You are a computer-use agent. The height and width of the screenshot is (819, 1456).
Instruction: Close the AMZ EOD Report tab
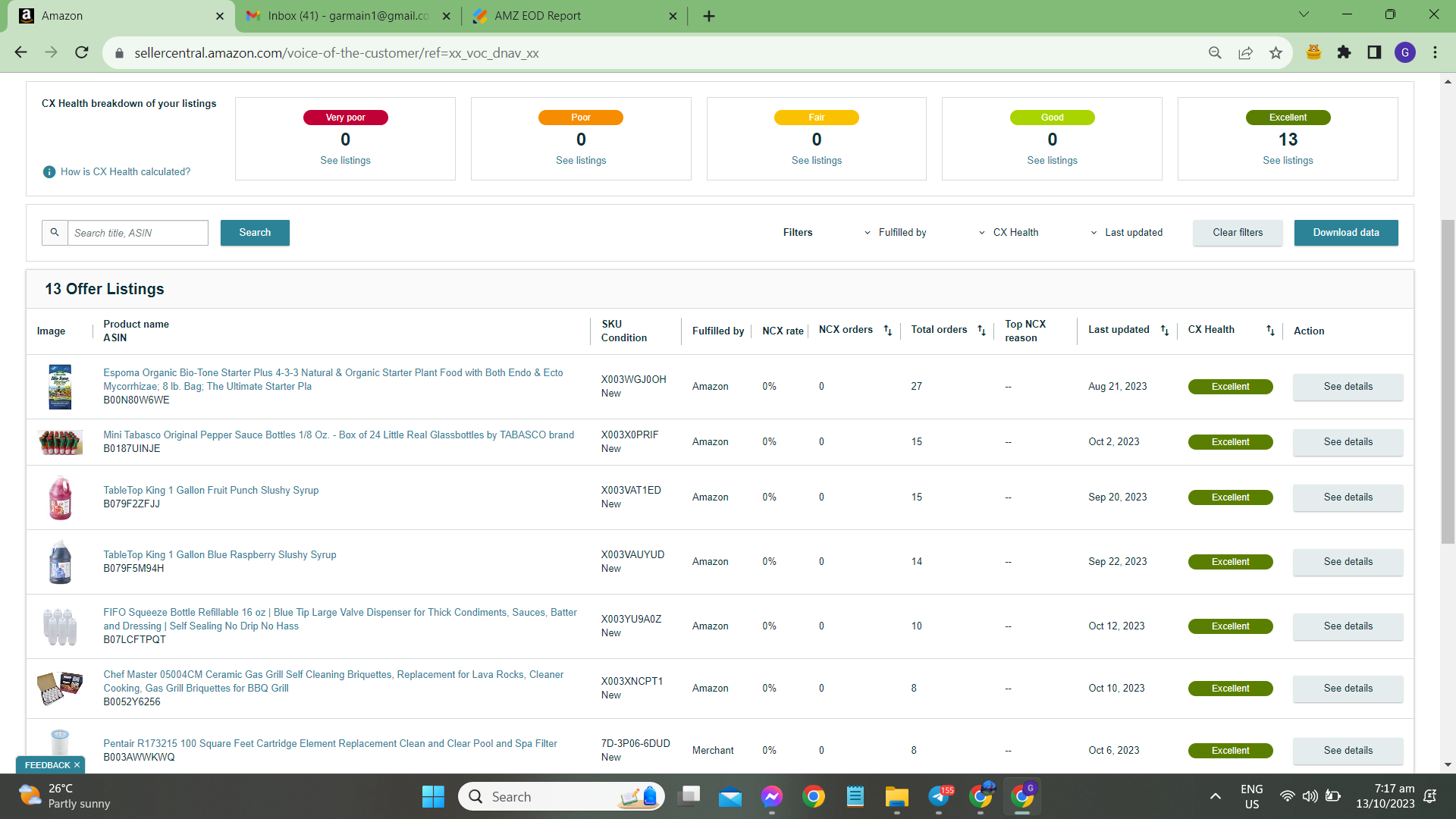(x=673, y=16)
